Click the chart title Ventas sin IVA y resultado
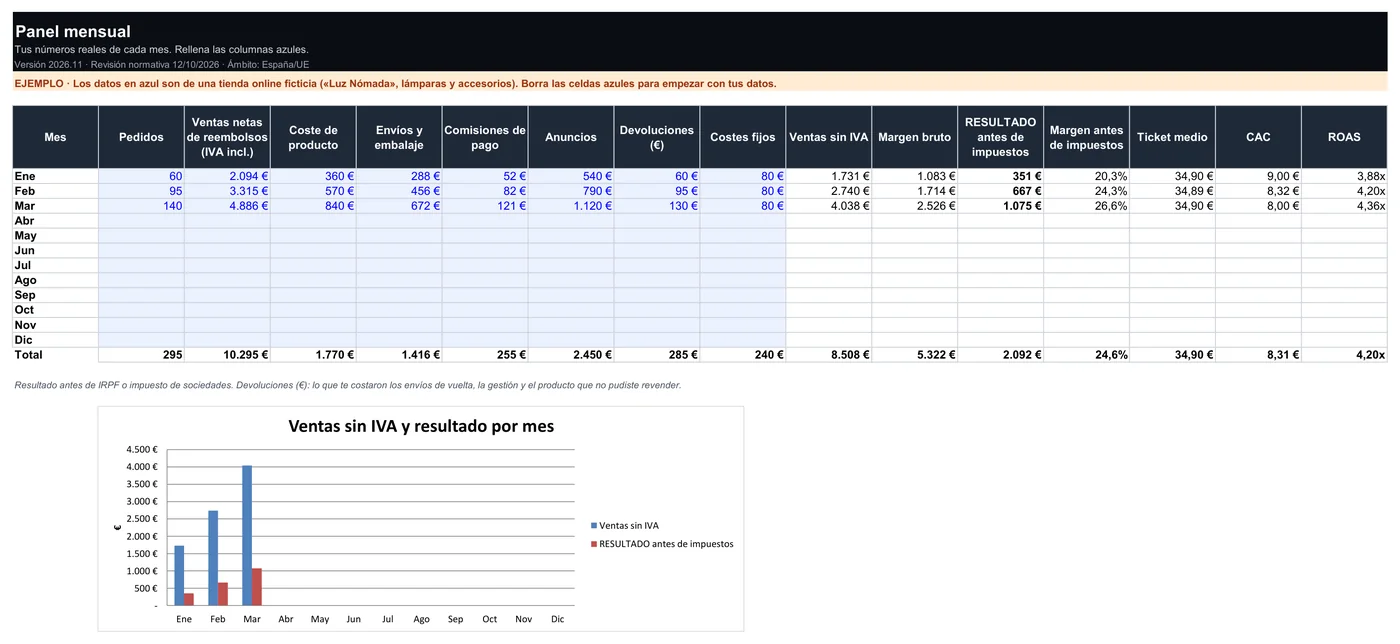This screenshot has width=1400, height=644. [x=421, y=426]
